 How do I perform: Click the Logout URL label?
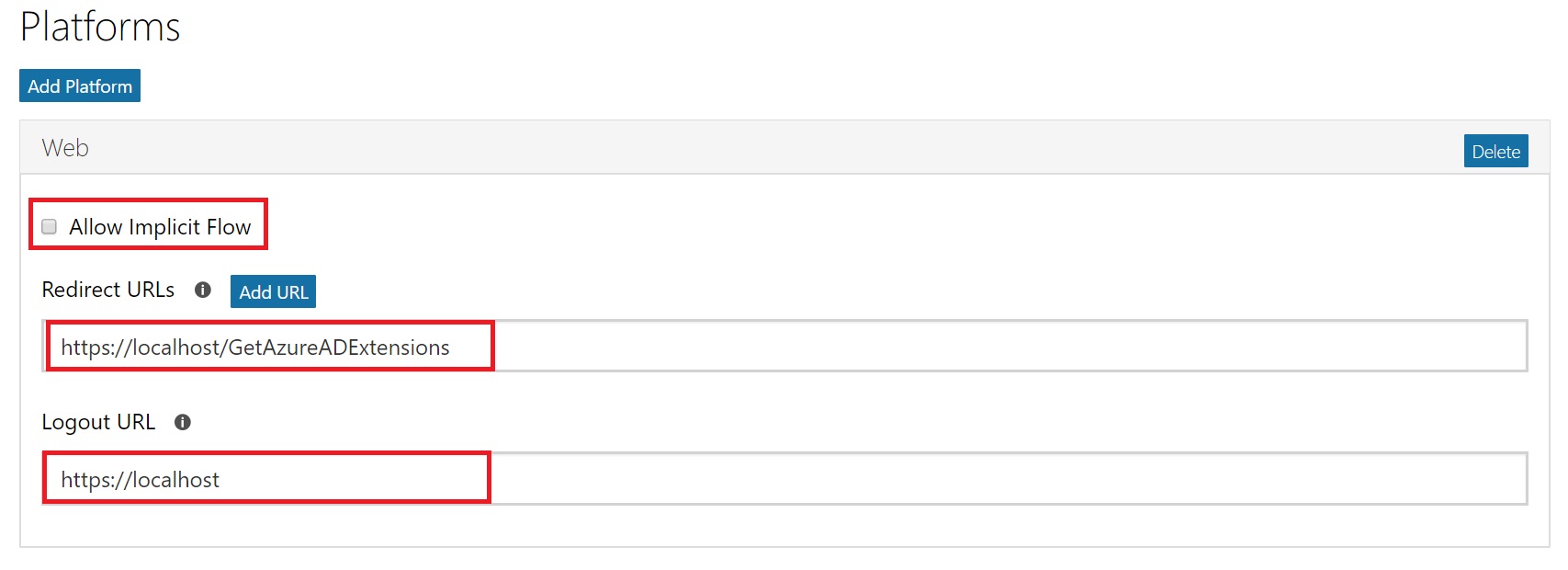(98, 422)
